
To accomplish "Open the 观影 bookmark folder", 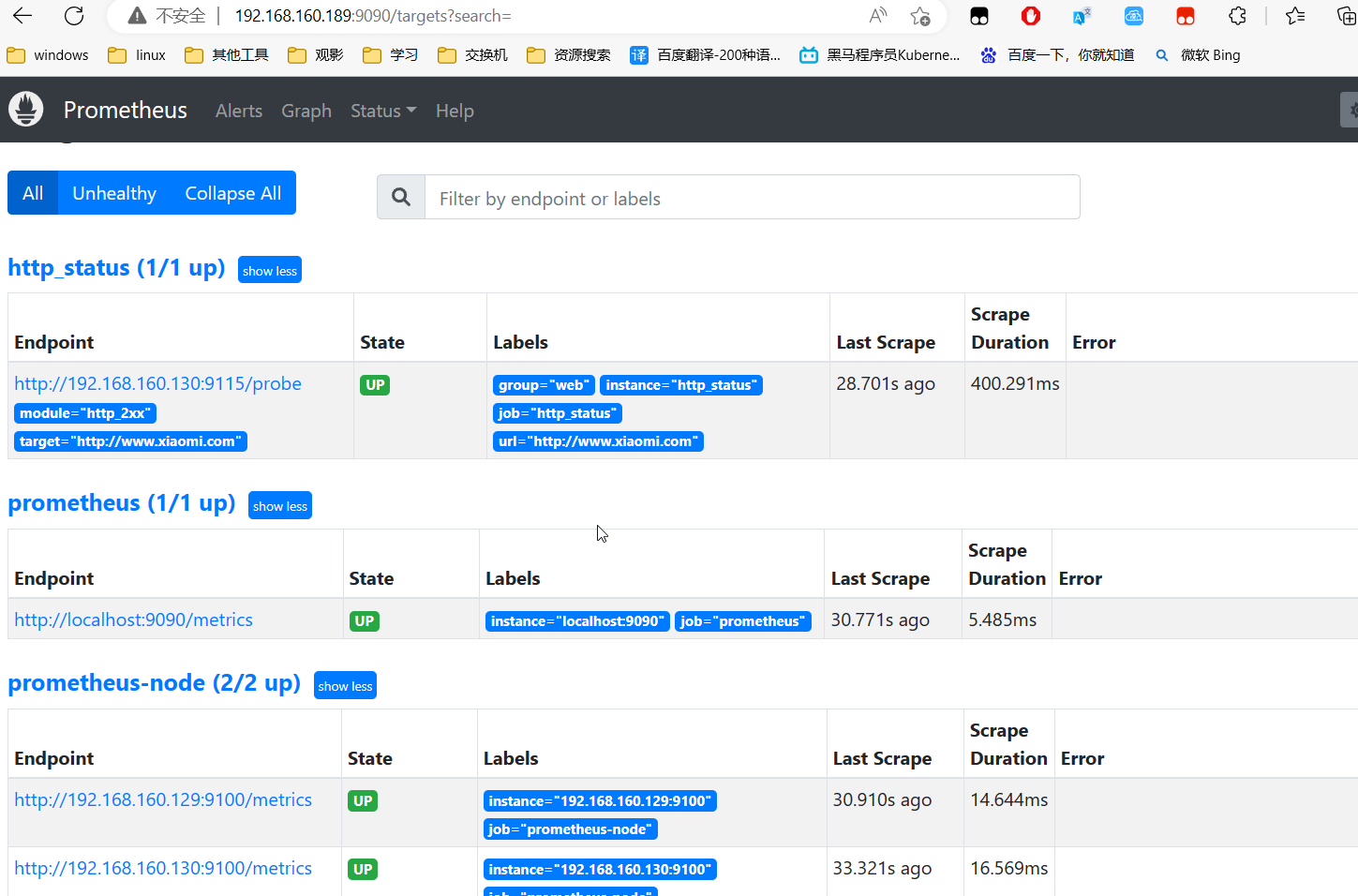I will pyautogui.click(x=316, y=55).
